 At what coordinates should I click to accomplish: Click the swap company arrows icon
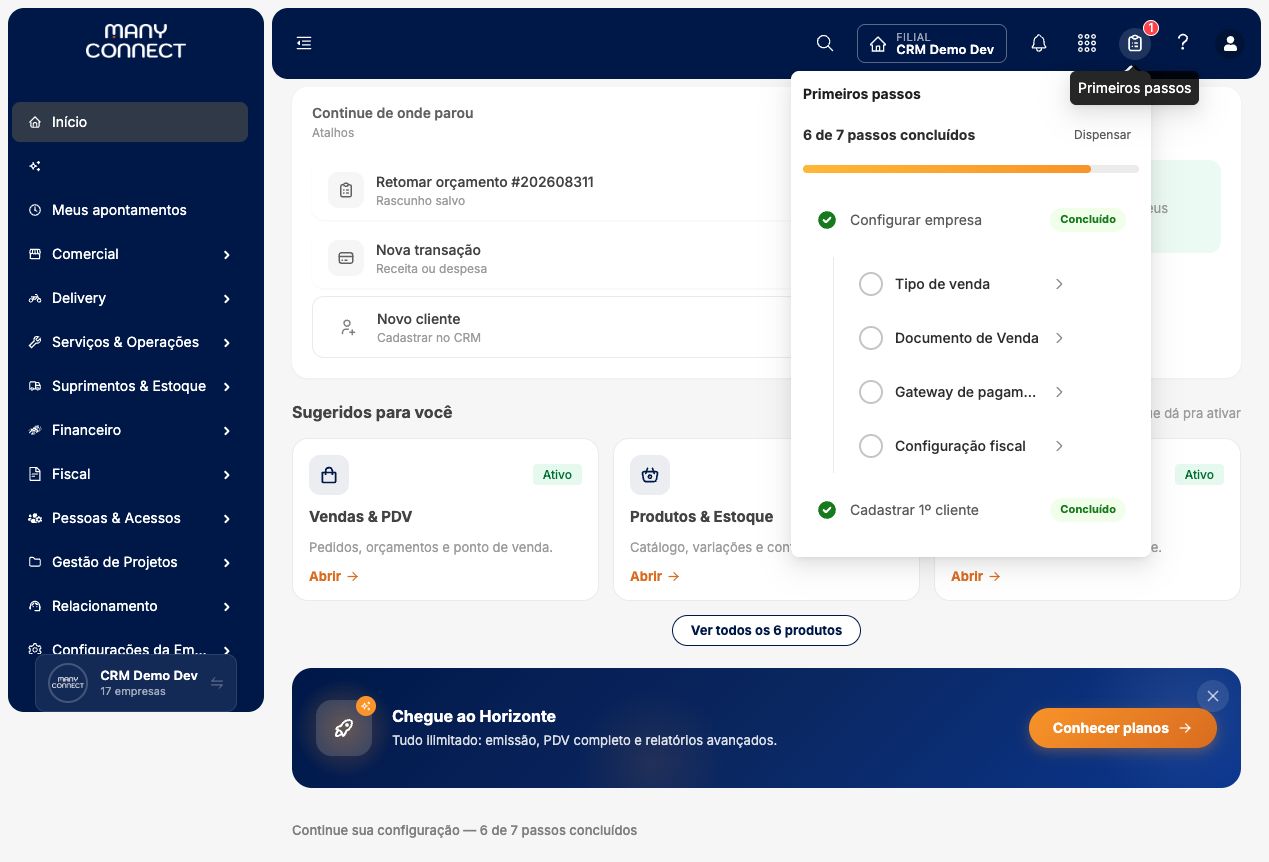tap(217, 683)
